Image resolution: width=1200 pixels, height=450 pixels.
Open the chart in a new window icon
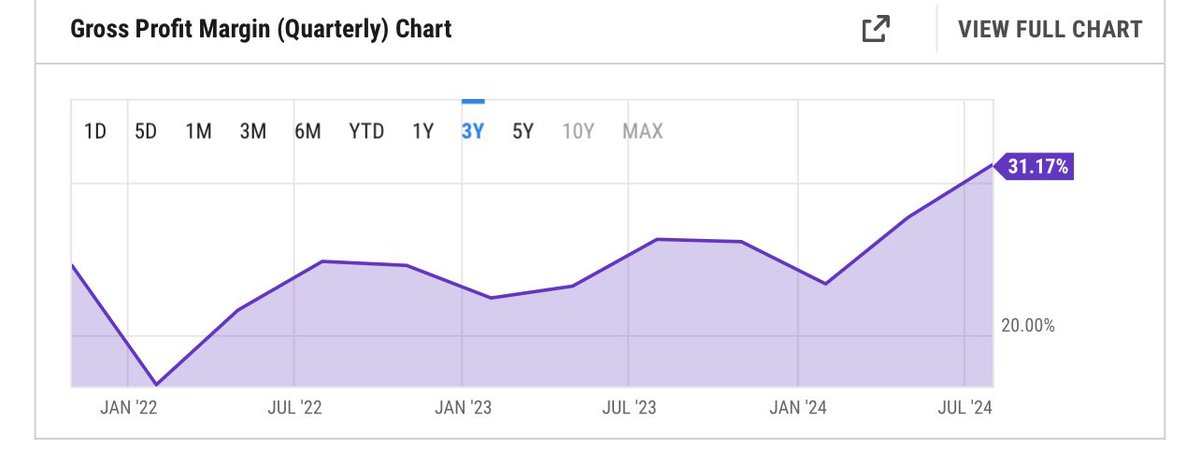coord(875,29)
